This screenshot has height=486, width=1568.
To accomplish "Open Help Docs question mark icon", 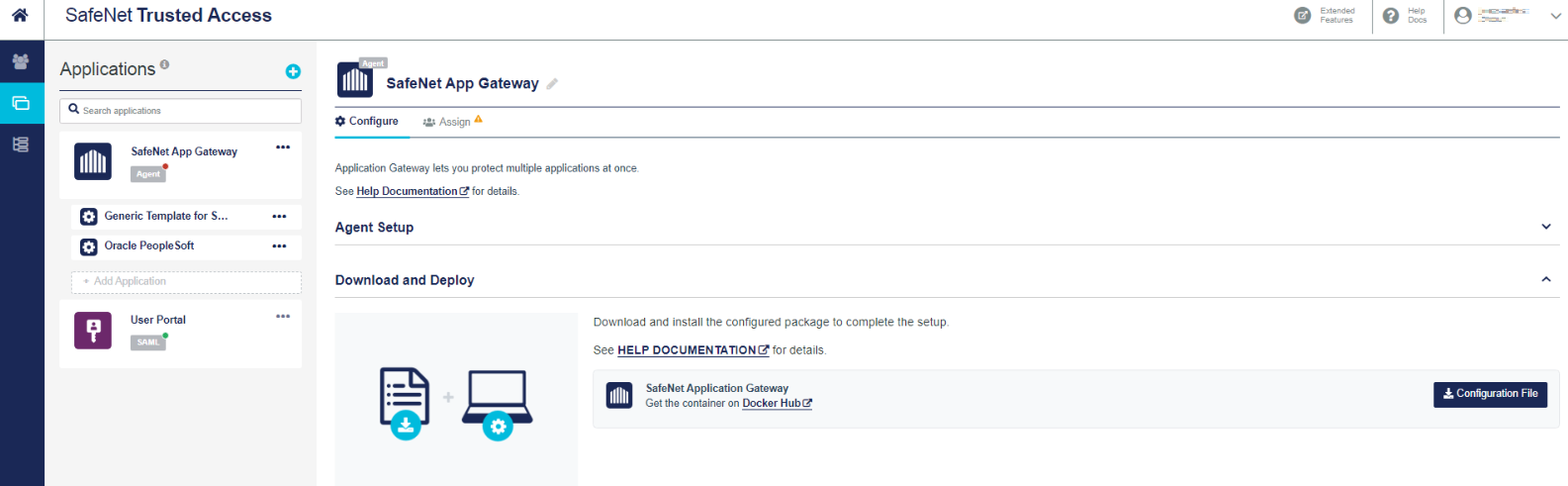I will [1391, 15].
